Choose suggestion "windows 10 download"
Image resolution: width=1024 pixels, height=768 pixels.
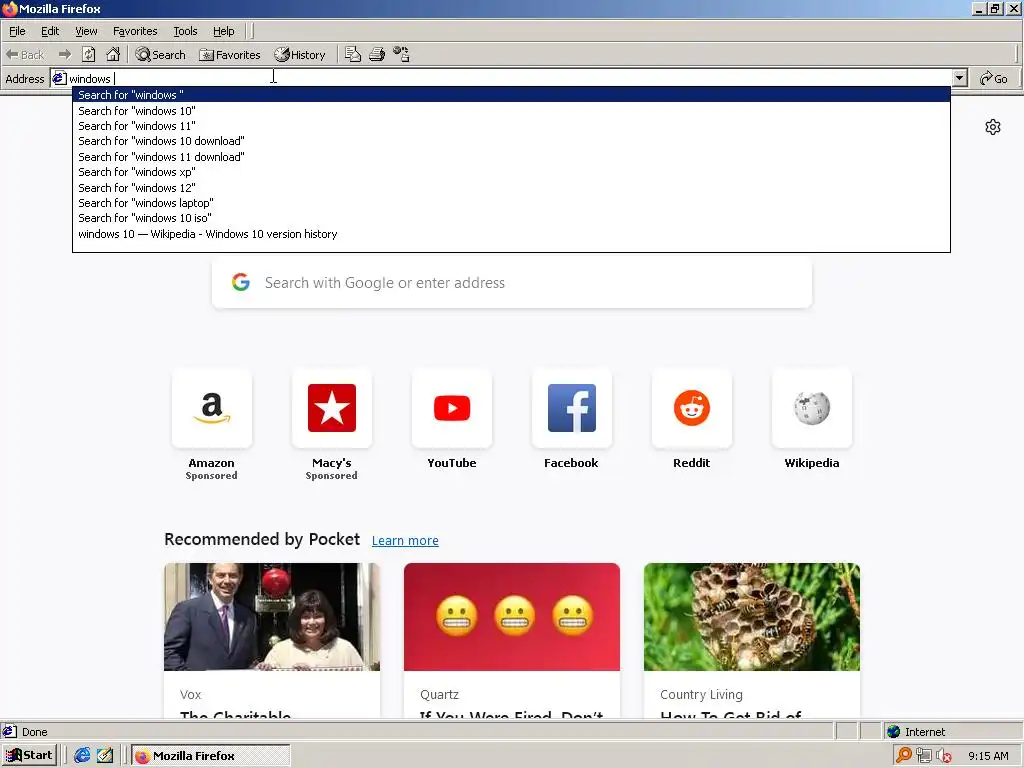click(x=511, y=141)
